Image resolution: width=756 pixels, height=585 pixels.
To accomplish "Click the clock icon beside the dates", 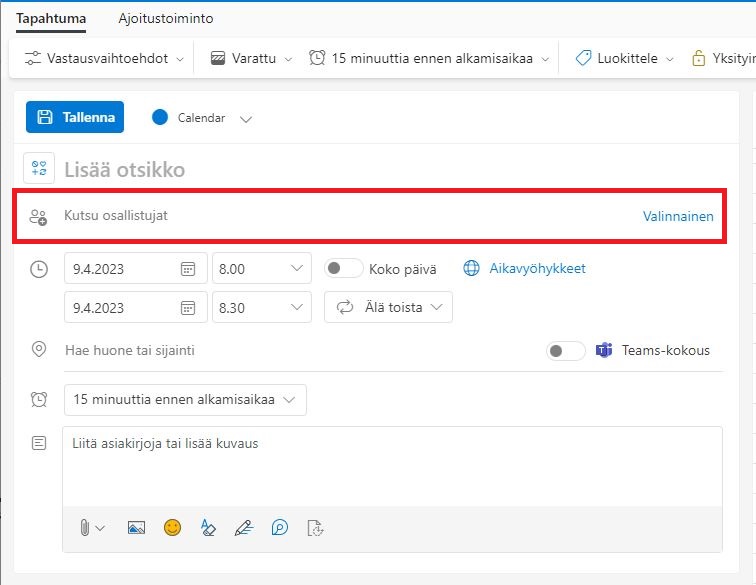I will coord(39,269).
